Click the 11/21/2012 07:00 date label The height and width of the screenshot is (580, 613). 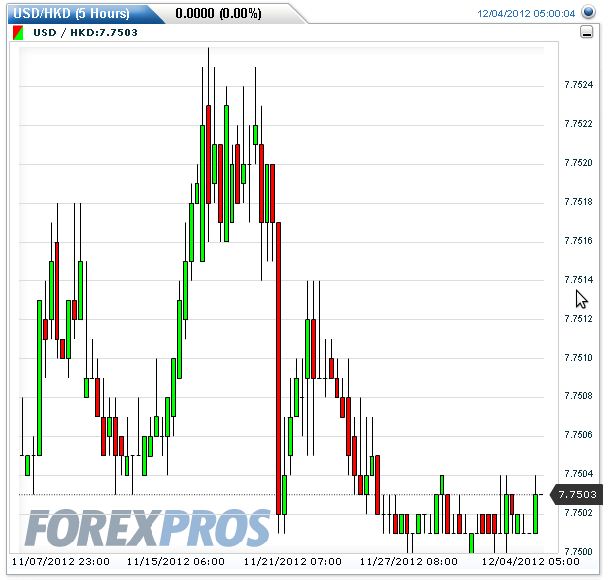click(292, 562)
